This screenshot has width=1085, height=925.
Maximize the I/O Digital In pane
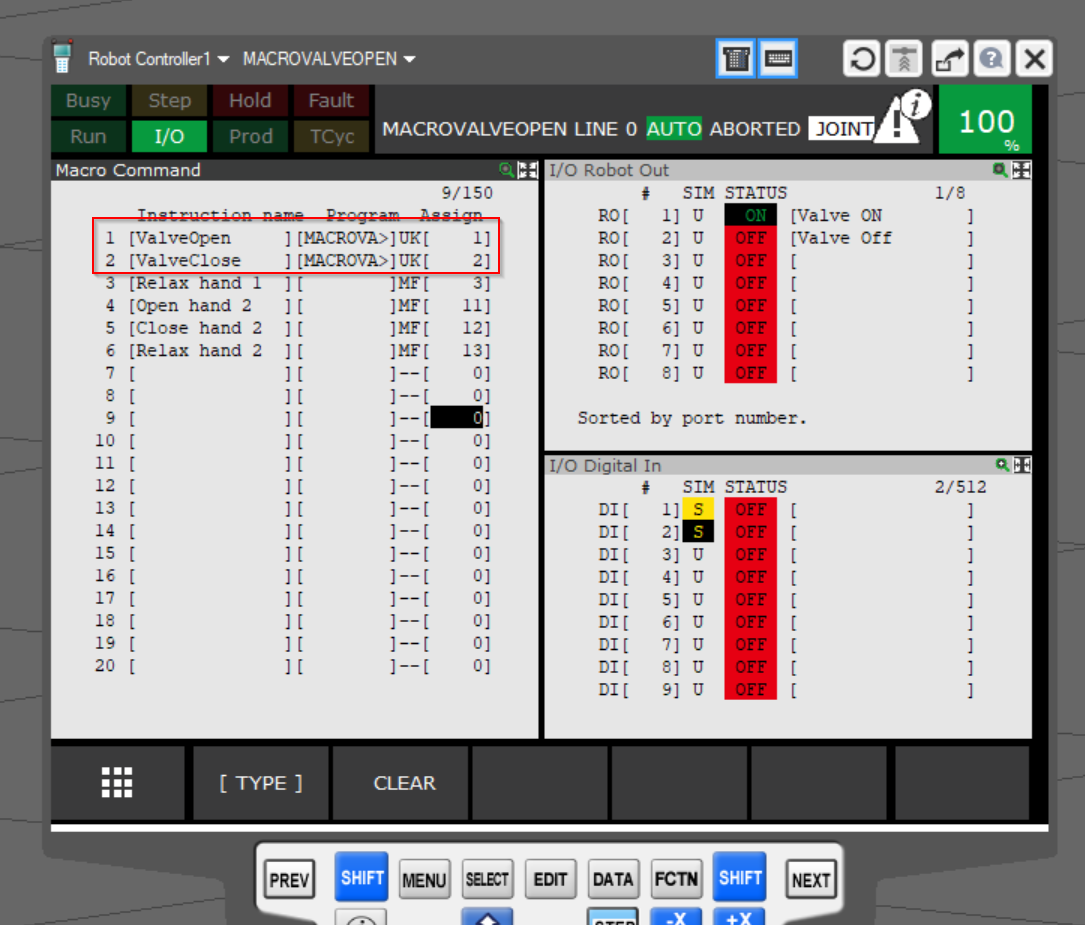coord(1022,465)
